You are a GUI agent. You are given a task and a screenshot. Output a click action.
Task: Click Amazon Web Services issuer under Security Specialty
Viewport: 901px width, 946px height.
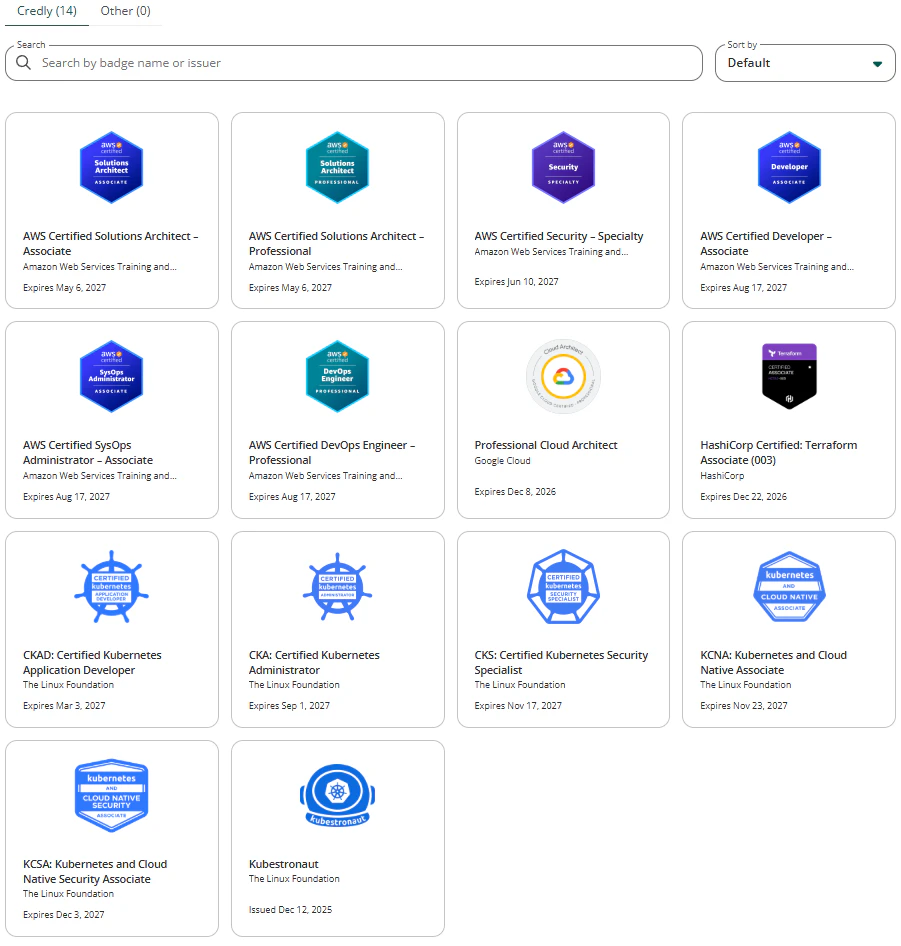click(x=551, y=252)
